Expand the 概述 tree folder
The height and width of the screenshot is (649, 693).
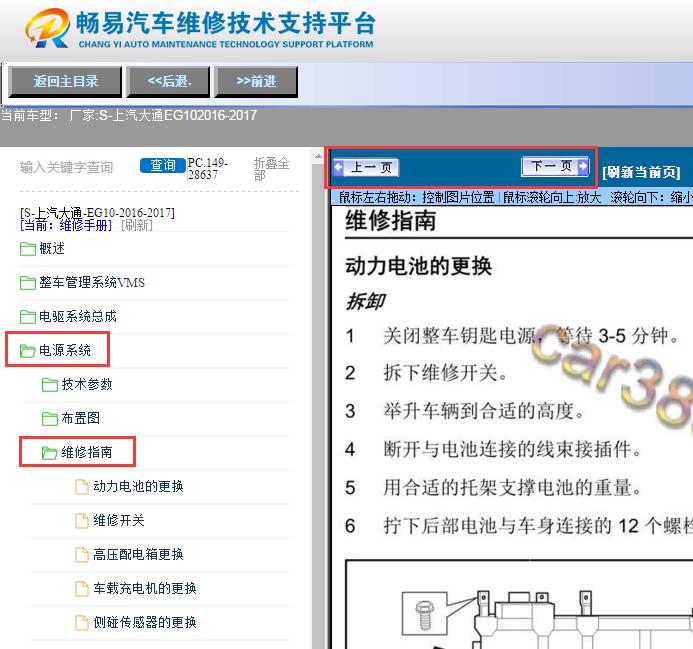(52, 248)
